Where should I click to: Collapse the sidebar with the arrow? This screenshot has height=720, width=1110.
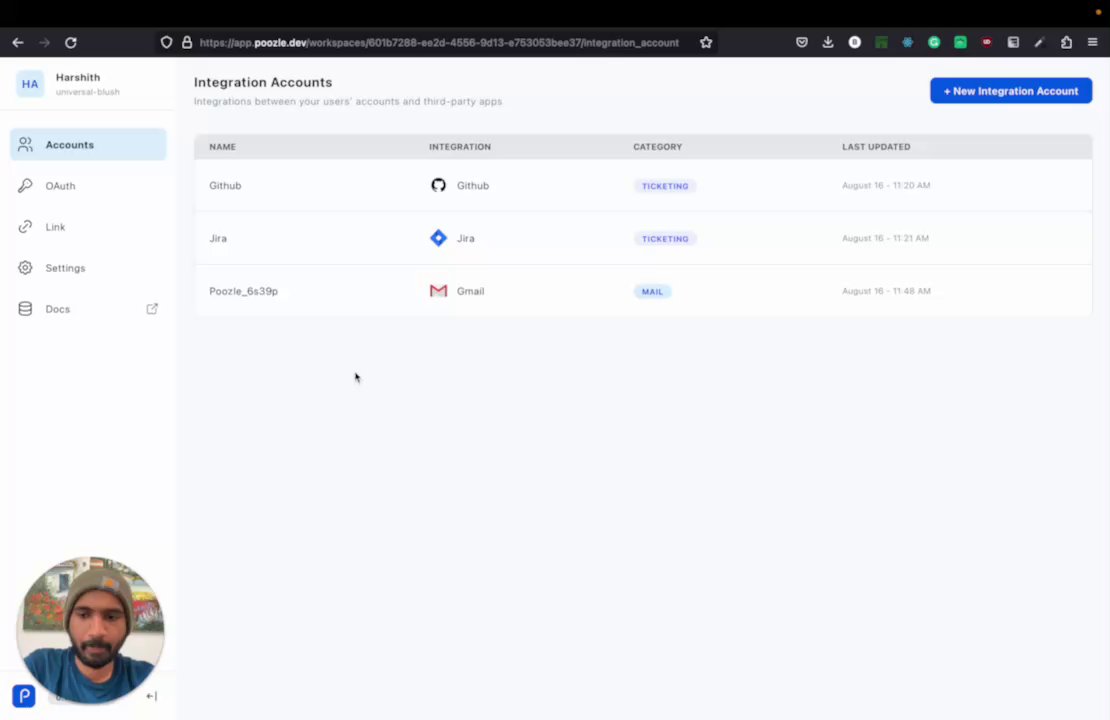click(x=151, y=696)
